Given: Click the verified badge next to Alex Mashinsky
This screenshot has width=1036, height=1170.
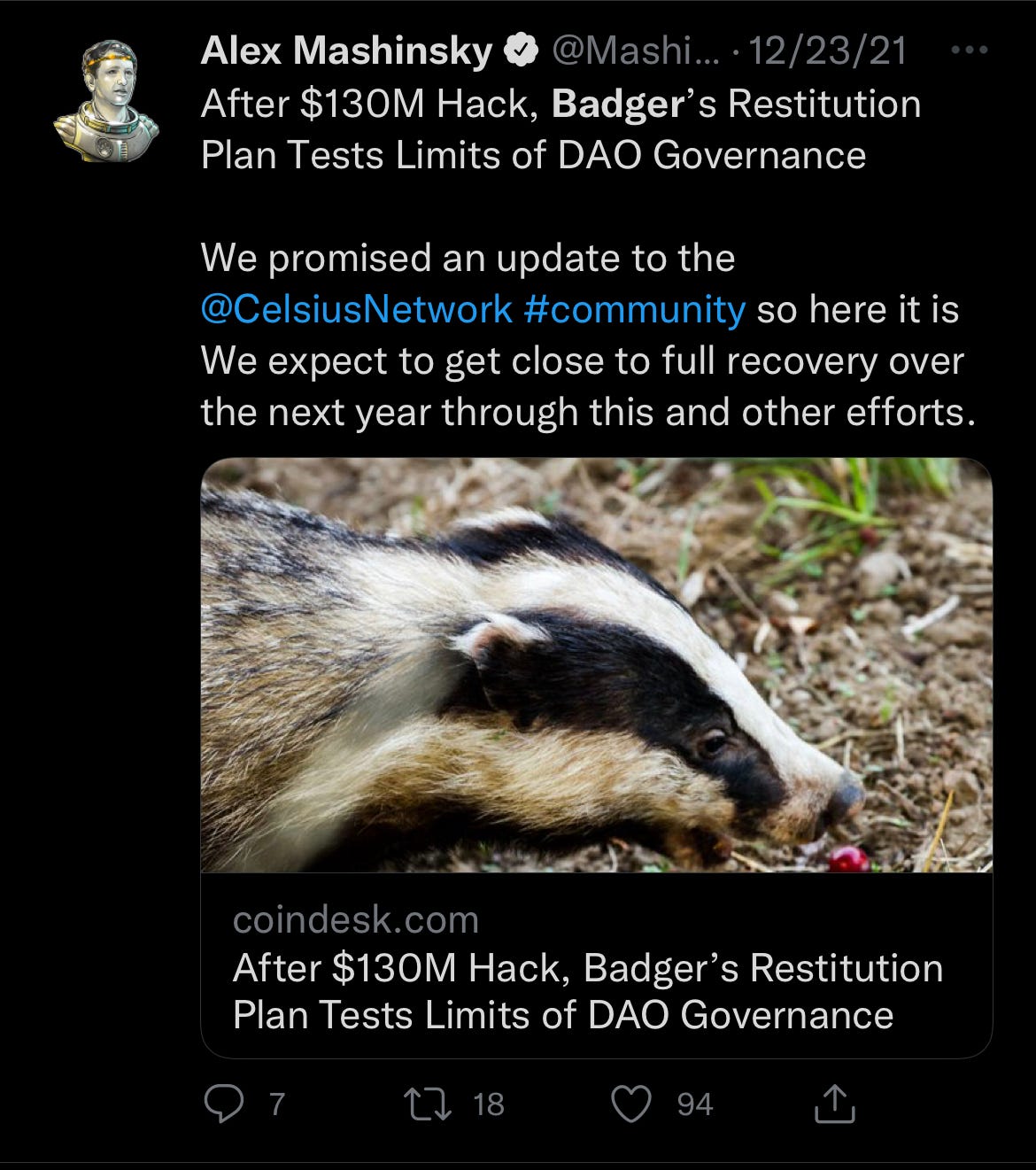Looking at the screenshot, I should pos(522,52).
